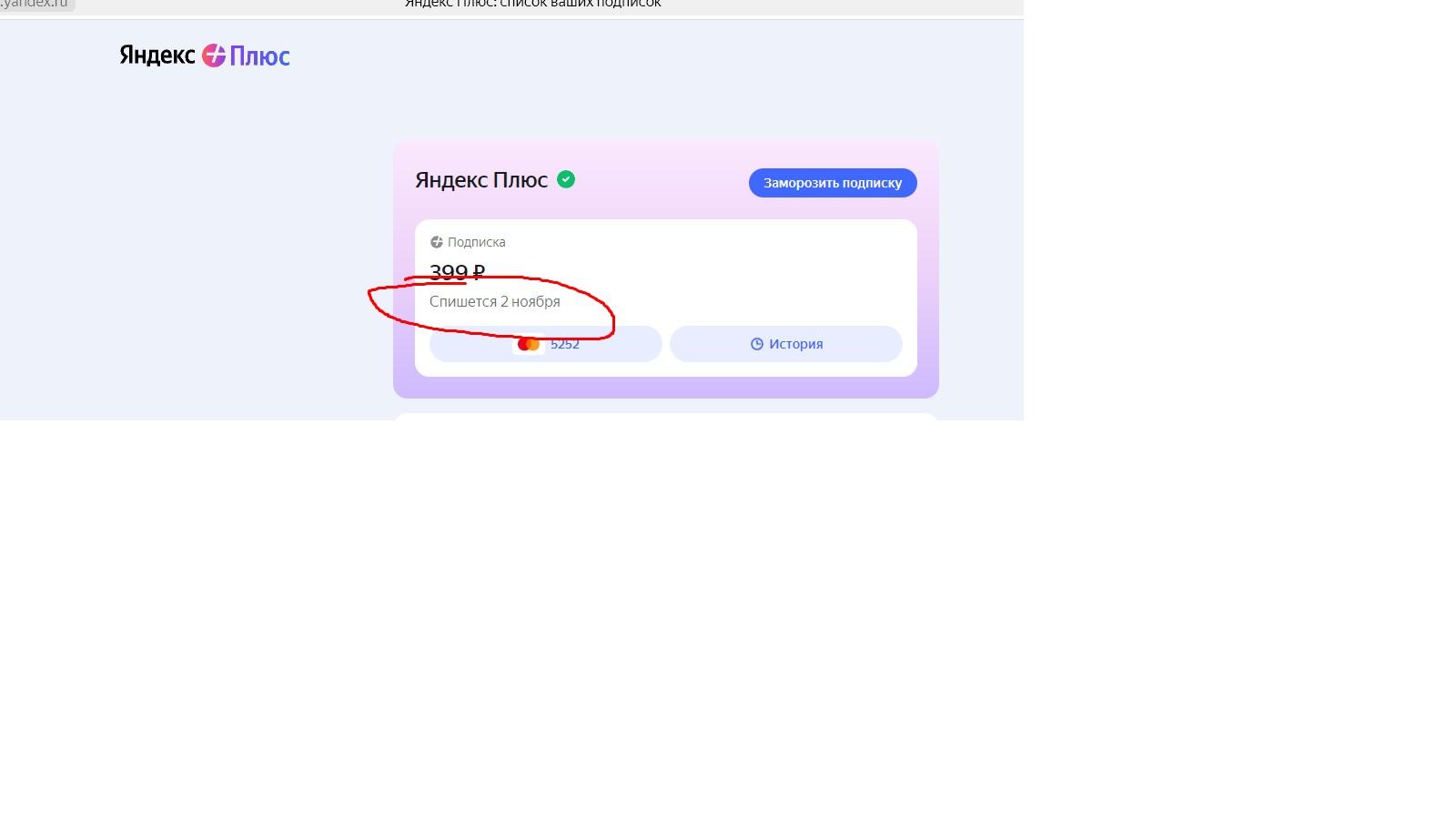Click the purple Плюс word in the header
The image size is (1456, 819).
click(x=259, y=56)
